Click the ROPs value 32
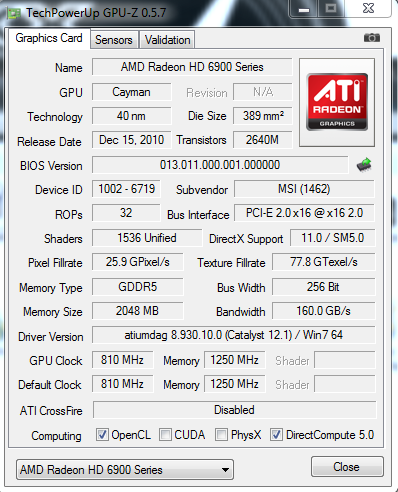The width and height of the screenshot is (398, 492). point(126,213)
